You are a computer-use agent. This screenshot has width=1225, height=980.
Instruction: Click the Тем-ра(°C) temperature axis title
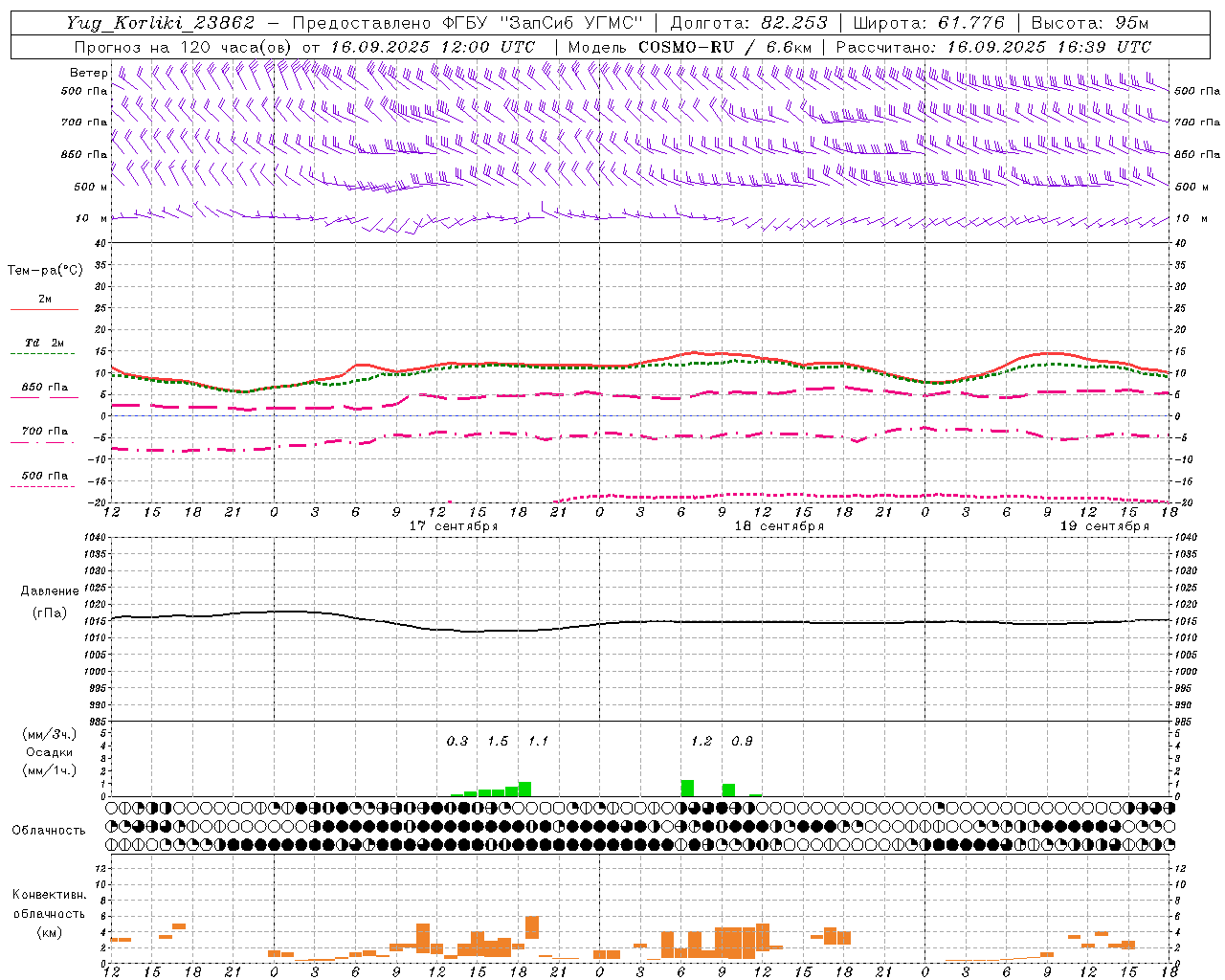pos(45,271)
